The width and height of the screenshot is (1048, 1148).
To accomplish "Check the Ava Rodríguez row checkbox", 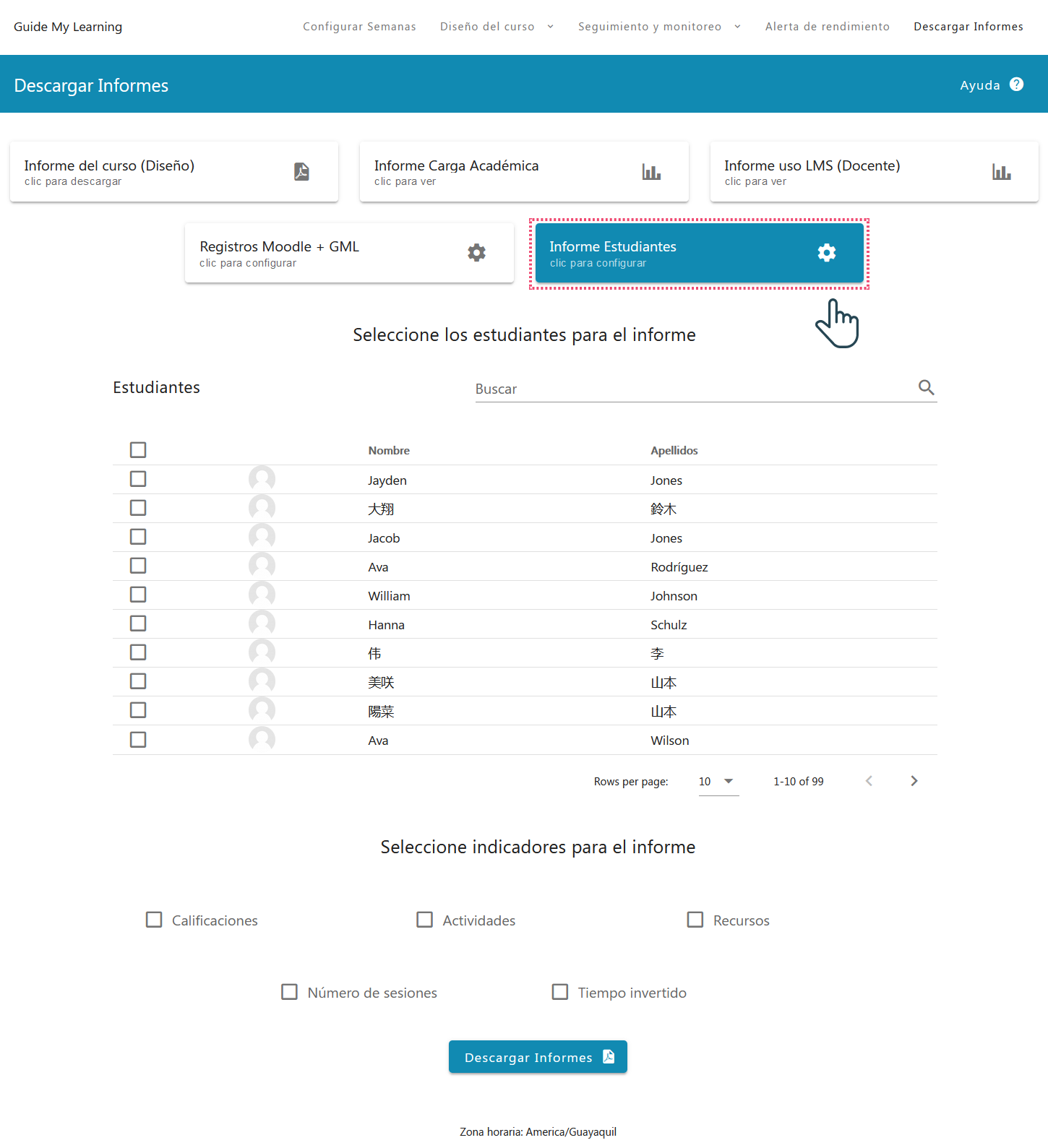I will (x=138, y=566).
